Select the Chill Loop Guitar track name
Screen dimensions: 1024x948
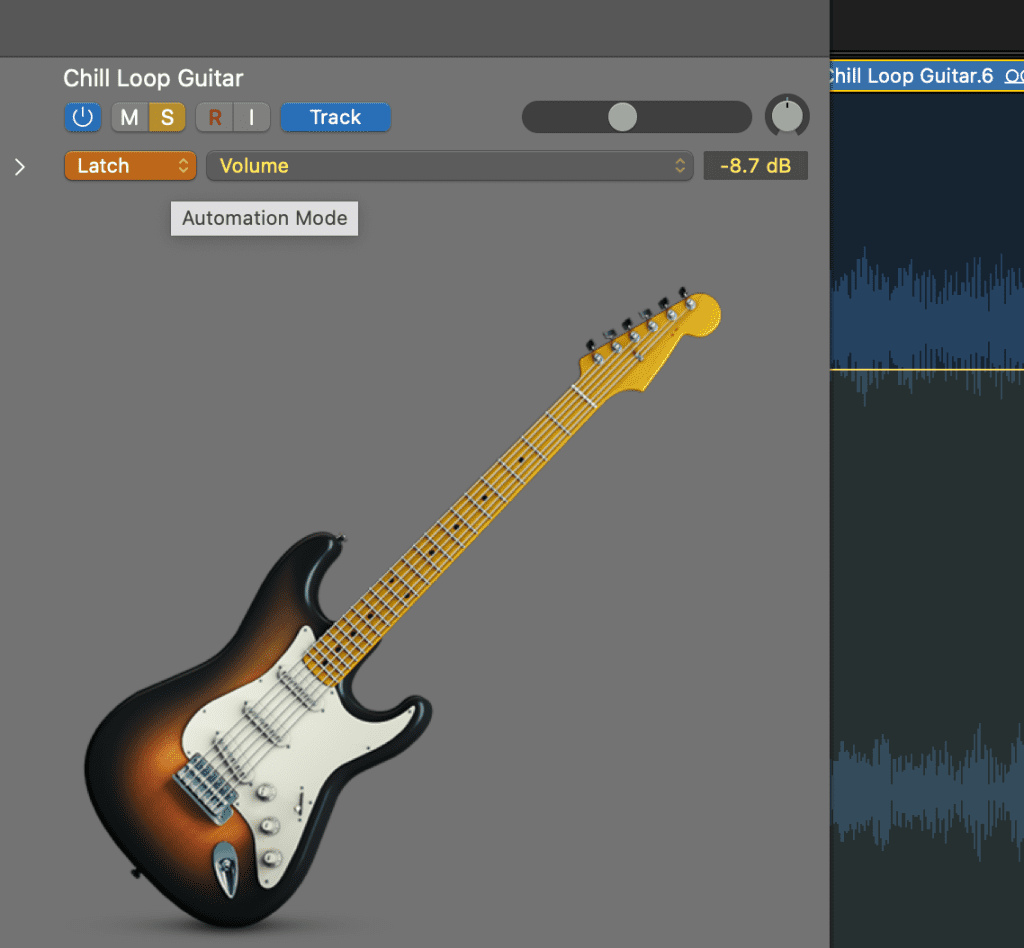(x=153, y=78)
